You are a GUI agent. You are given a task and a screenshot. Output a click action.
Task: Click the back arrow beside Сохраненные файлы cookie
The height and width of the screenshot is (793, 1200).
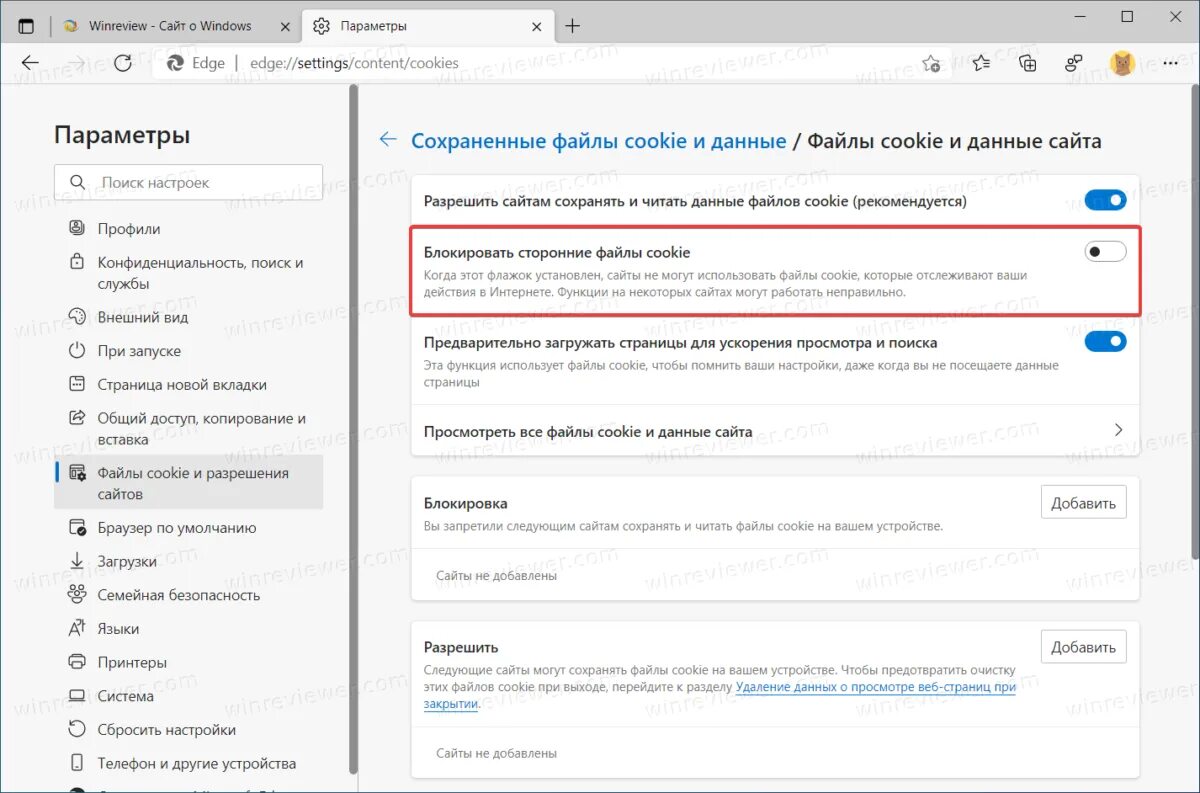point(388,140)
